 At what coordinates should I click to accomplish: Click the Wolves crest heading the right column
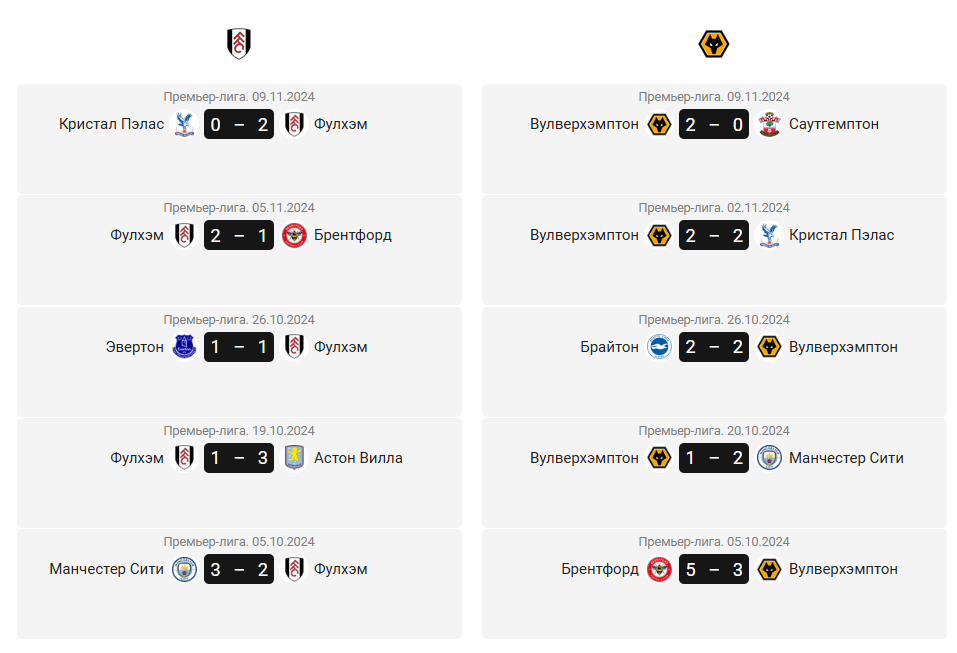[713, 44]
